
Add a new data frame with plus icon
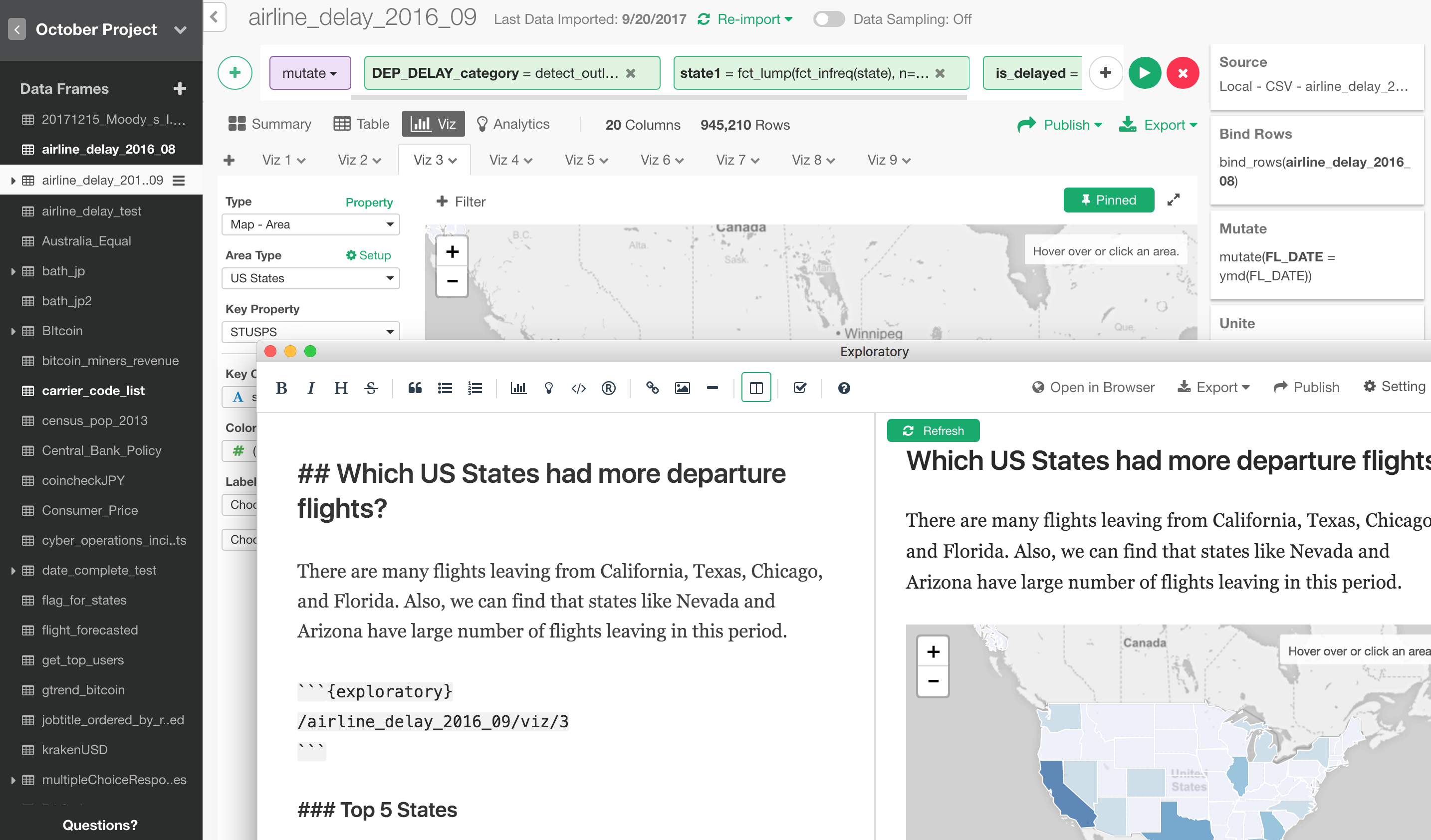(x=180, y=89)
